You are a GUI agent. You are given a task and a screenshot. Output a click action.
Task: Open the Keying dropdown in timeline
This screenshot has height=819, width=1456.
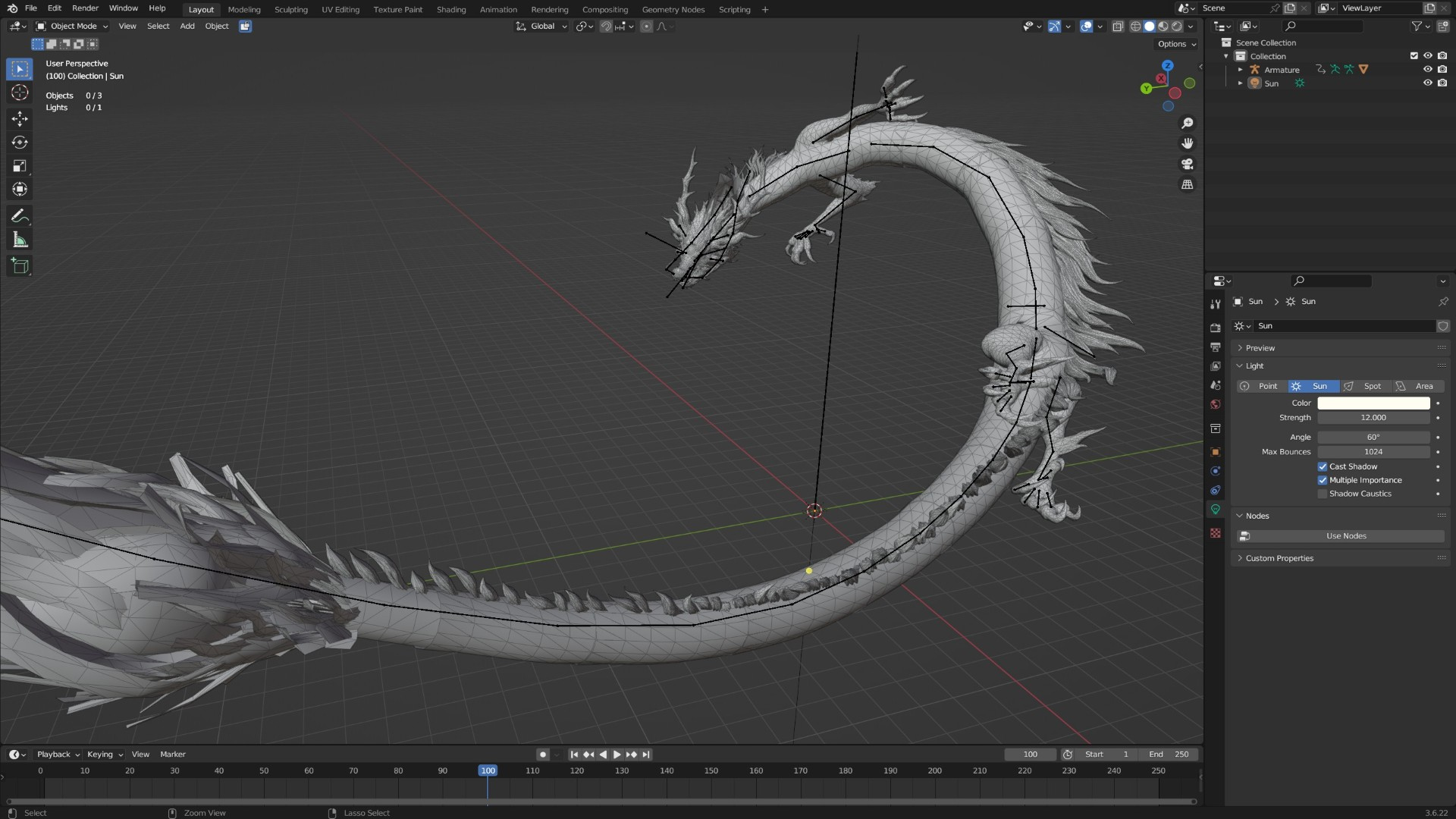click(105, 755)
